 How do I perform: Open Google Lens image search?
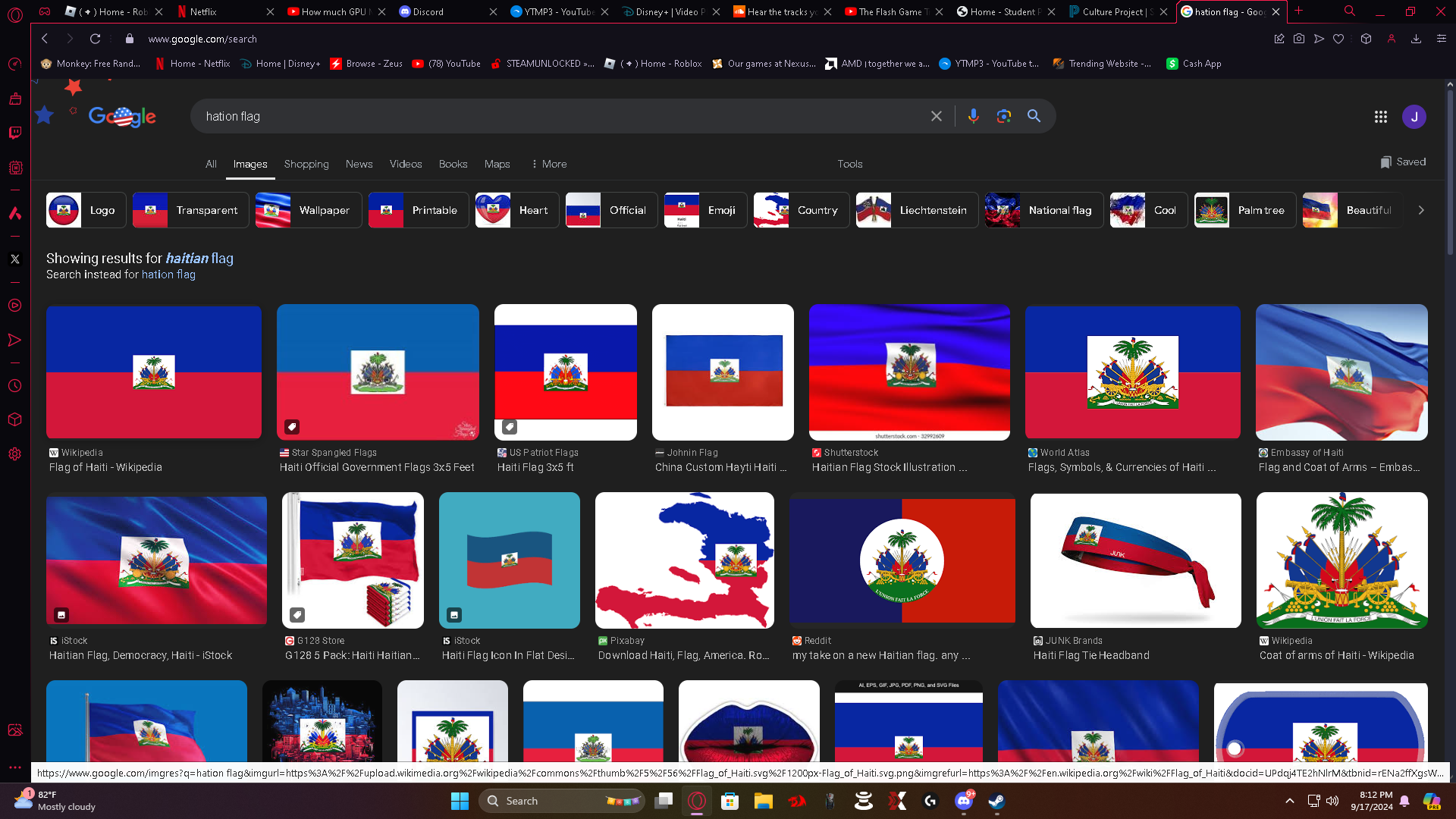(1004, 116)
